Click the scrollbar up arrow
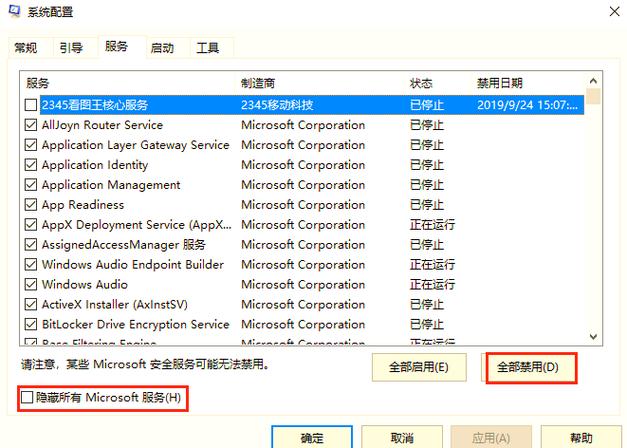Image resolution: width=627 pixels, height=448 pixels. point(593,81)
